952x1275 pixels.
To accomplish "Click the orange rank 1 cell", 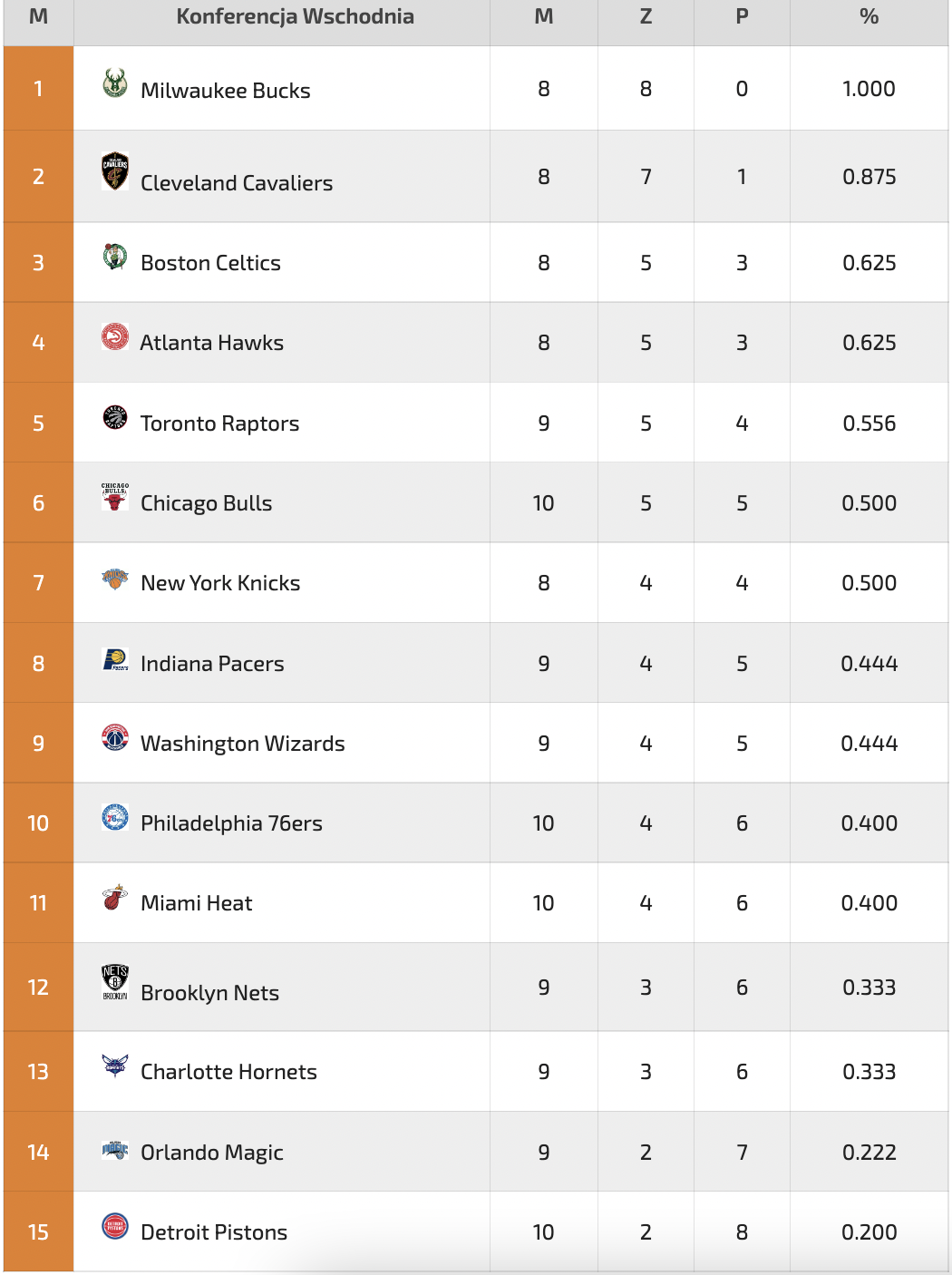I will (38, 89).
